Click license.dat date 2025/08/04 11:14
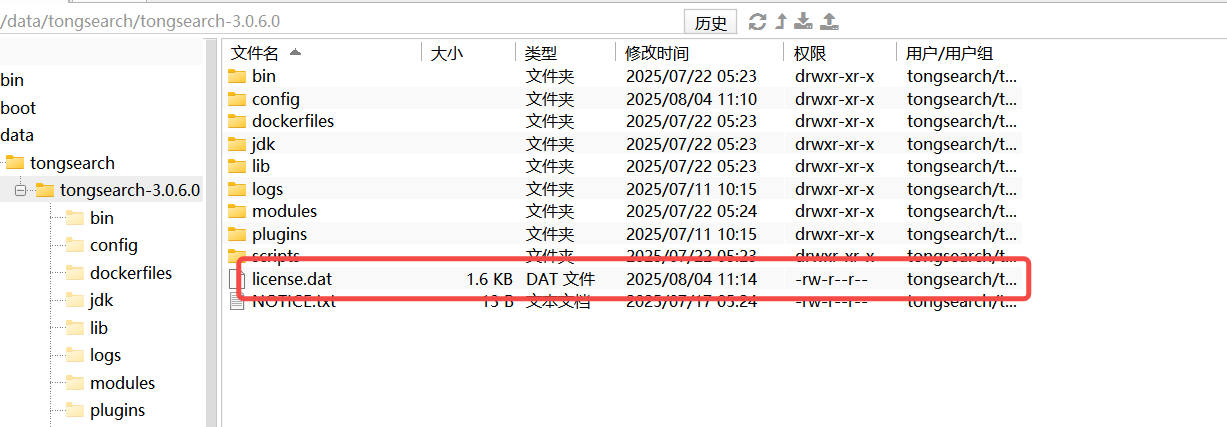Viewport: 1227px width, 427px height. point(691,279)
